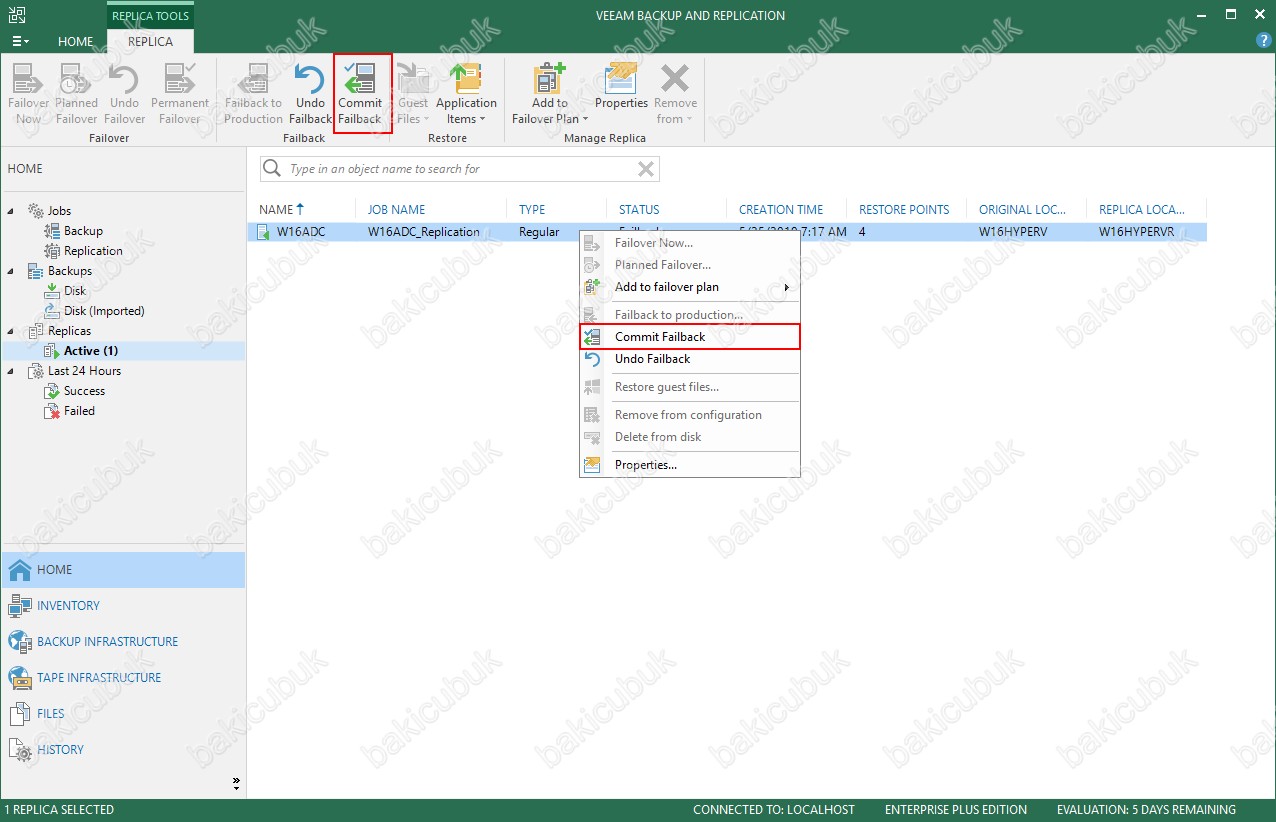Click Failover Now... in the context menu

tap(690, 243)
